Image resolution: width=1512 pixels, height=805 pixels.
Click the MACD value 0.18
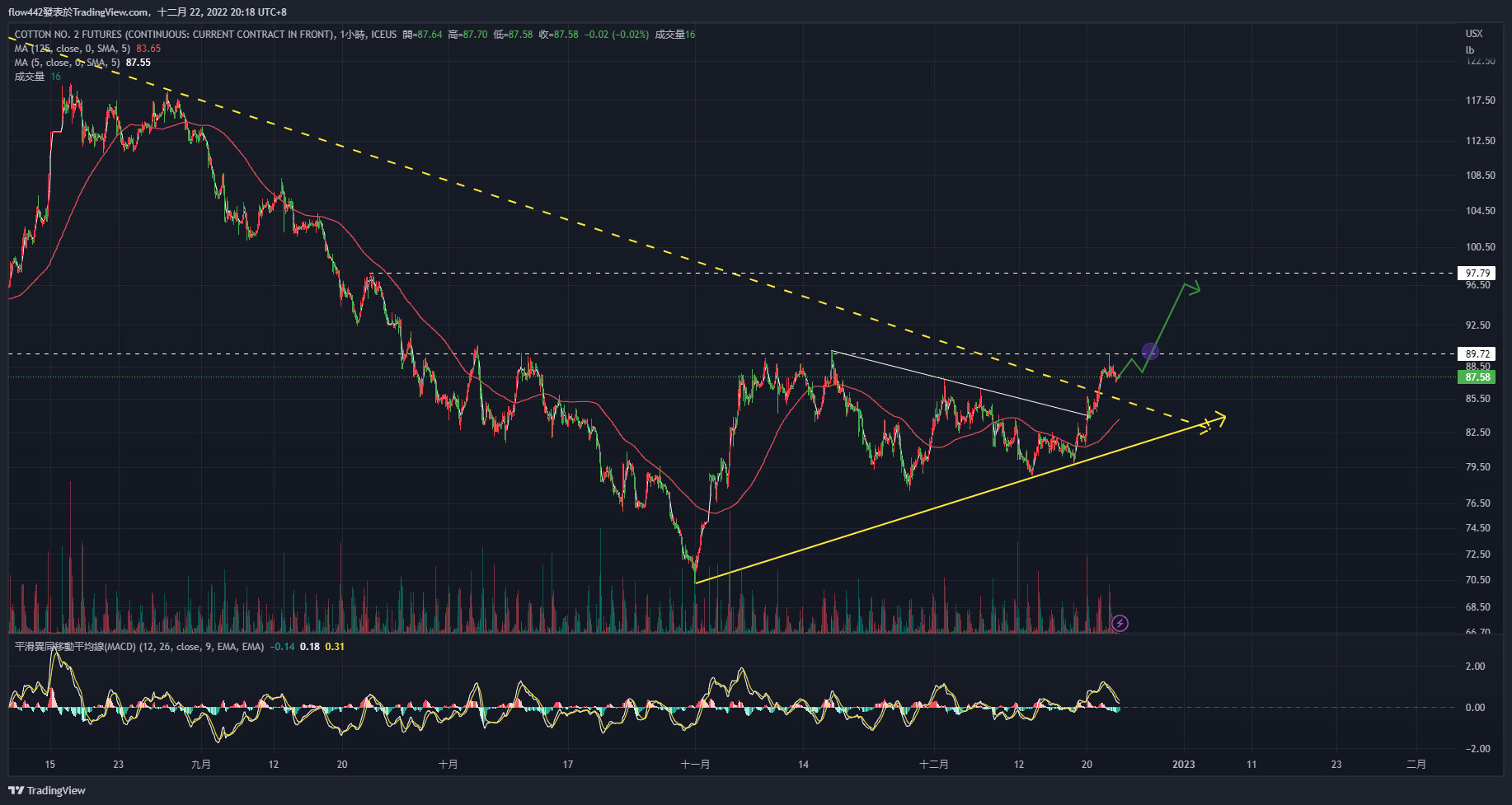[x=310, y=647]
